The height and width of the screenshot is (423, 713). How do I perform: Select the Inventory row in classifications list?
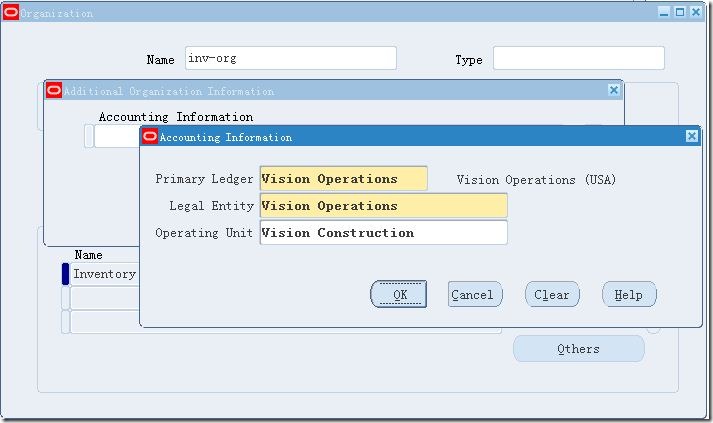105,274
